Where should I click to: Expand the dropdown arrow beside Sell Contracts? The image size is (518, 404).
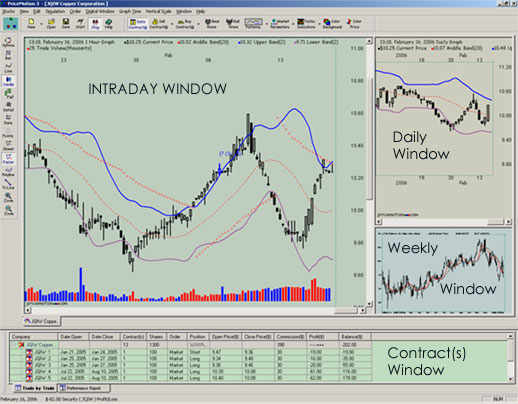tap(172, 24)
